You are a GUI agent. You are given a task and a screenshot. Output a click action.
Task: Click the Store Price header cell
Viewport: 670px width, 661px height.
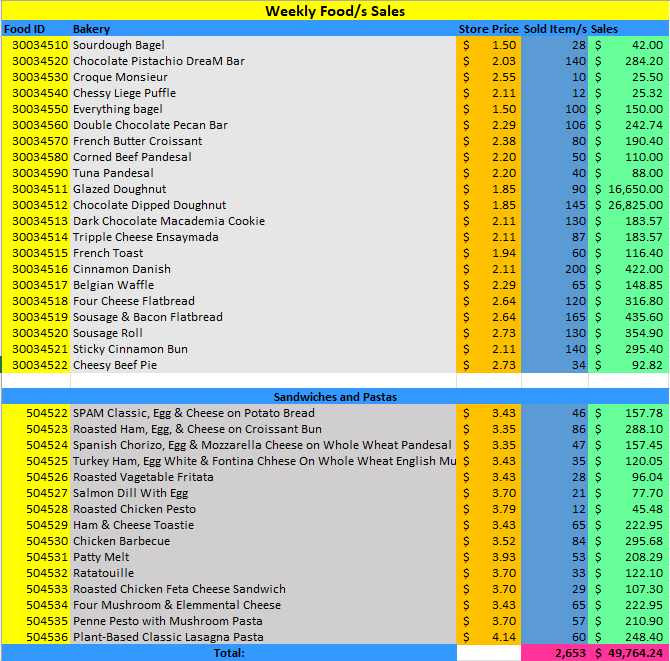coord(488,29)
